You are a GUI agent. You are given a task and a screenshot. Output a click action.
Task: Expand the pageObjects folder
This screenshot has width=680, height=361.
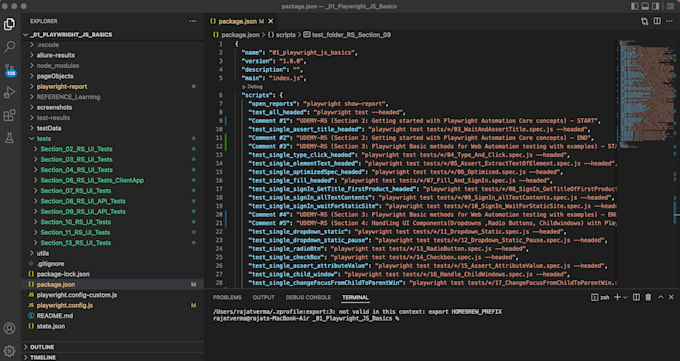pos(55,76)
